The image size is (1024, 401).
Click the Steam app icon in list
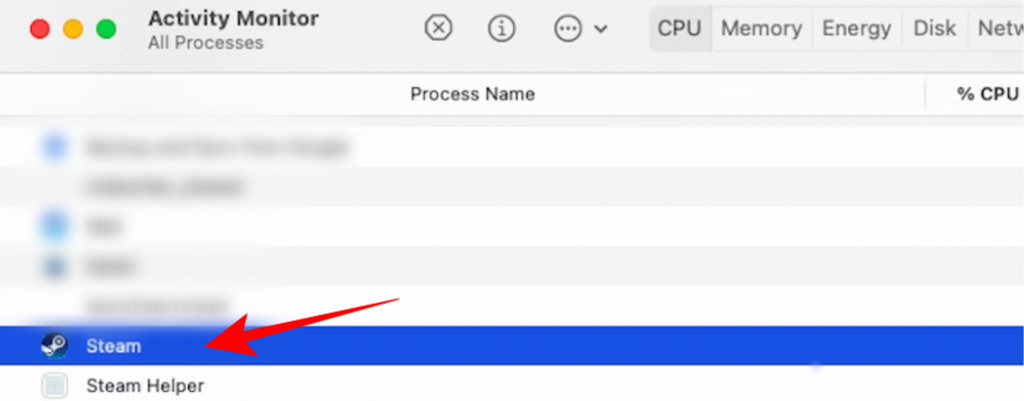coord(54,346)
